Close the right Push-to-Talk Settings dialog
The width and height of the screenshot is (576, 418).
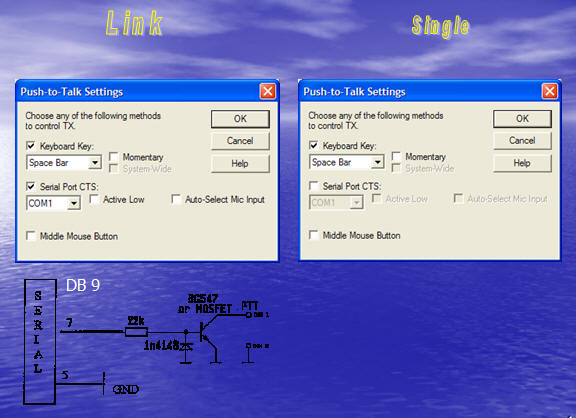pyautogui.click(x=550, y=91)
